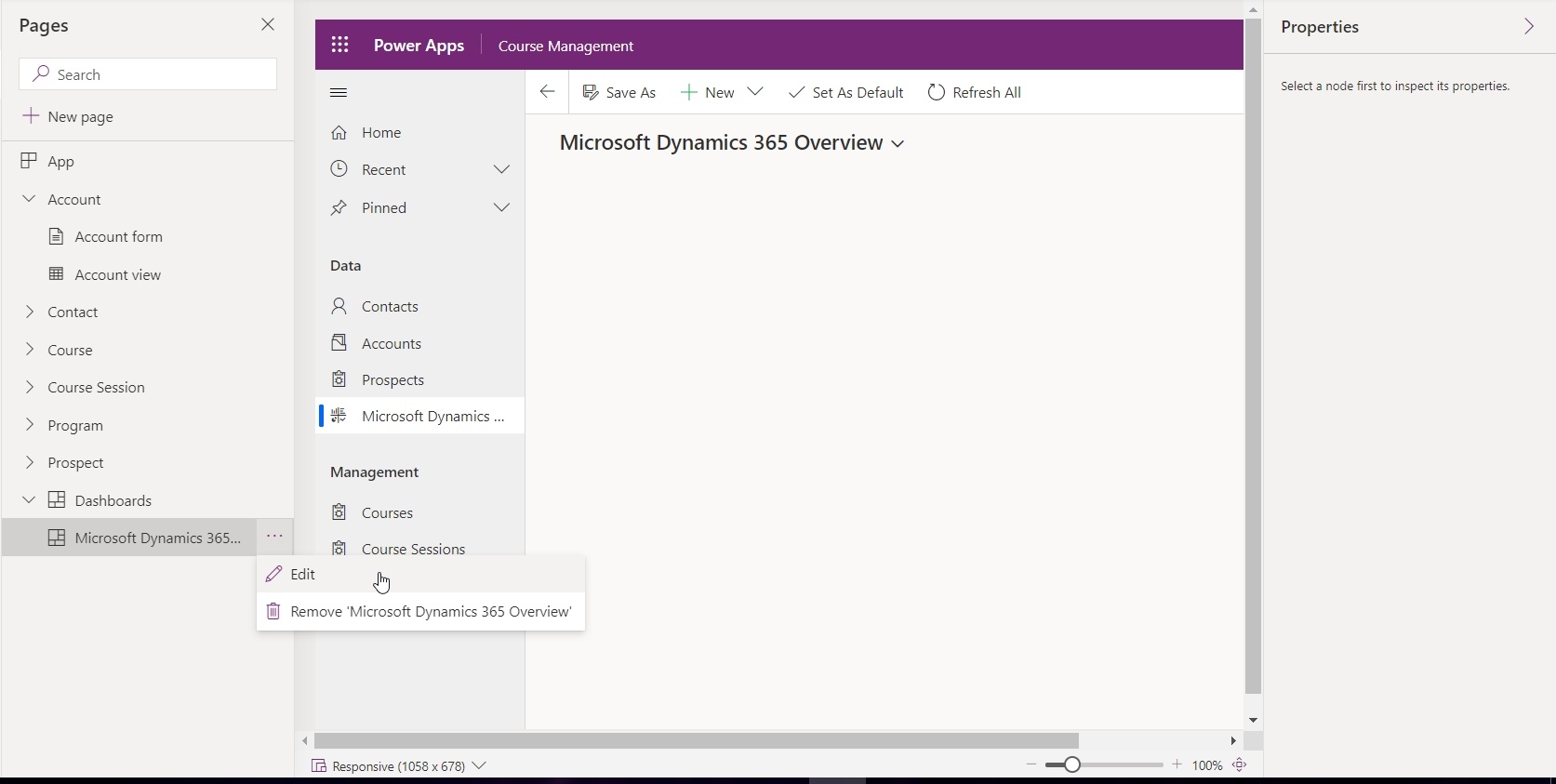Click Save As in command bar

[x=619, y=92]
